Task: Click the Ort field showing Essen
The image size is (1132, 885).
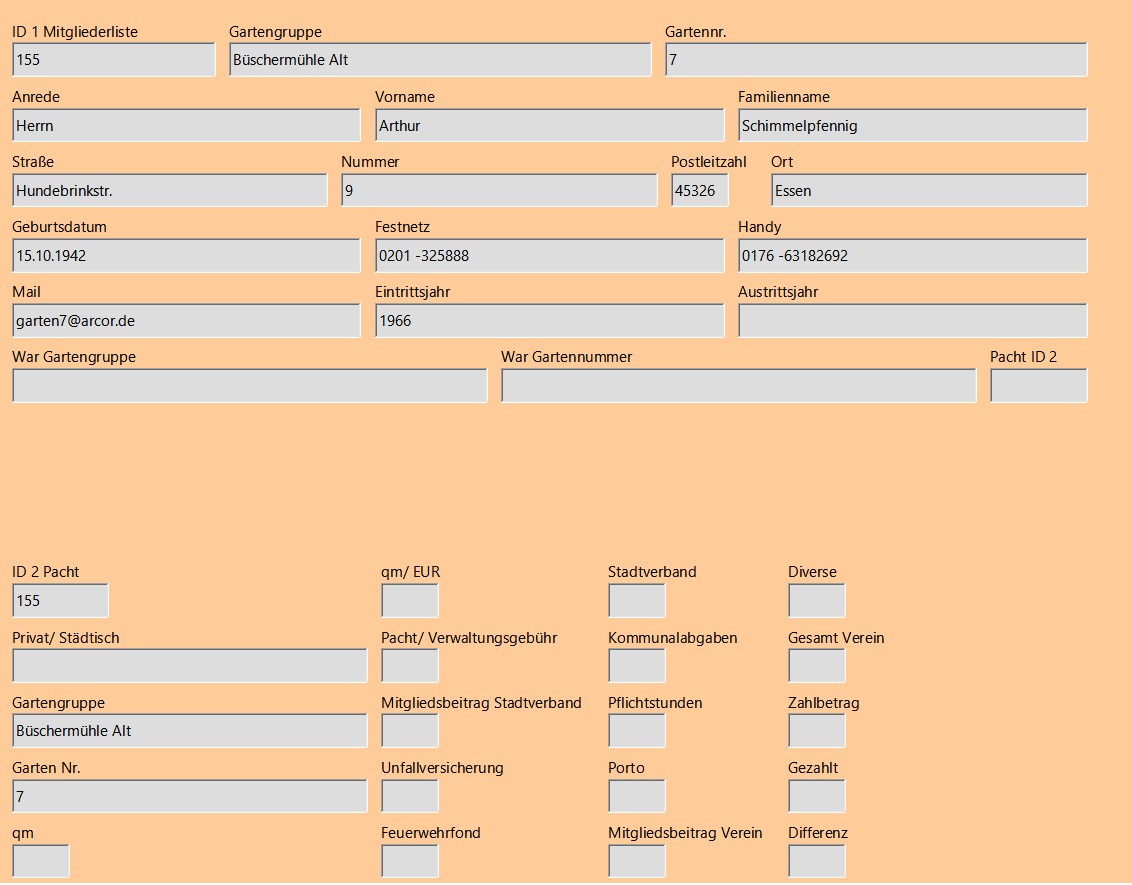Action: tap(928, 190)
